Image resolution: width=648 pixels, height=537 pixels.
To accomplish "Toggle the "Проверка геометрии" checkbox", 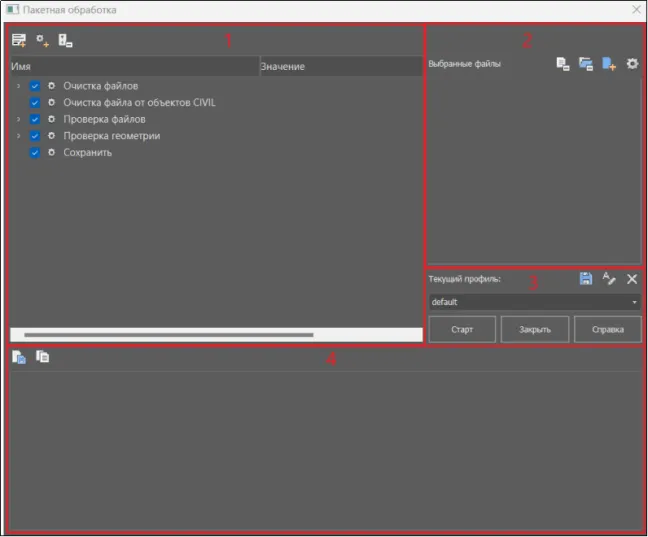I will (x=35, y=136).
